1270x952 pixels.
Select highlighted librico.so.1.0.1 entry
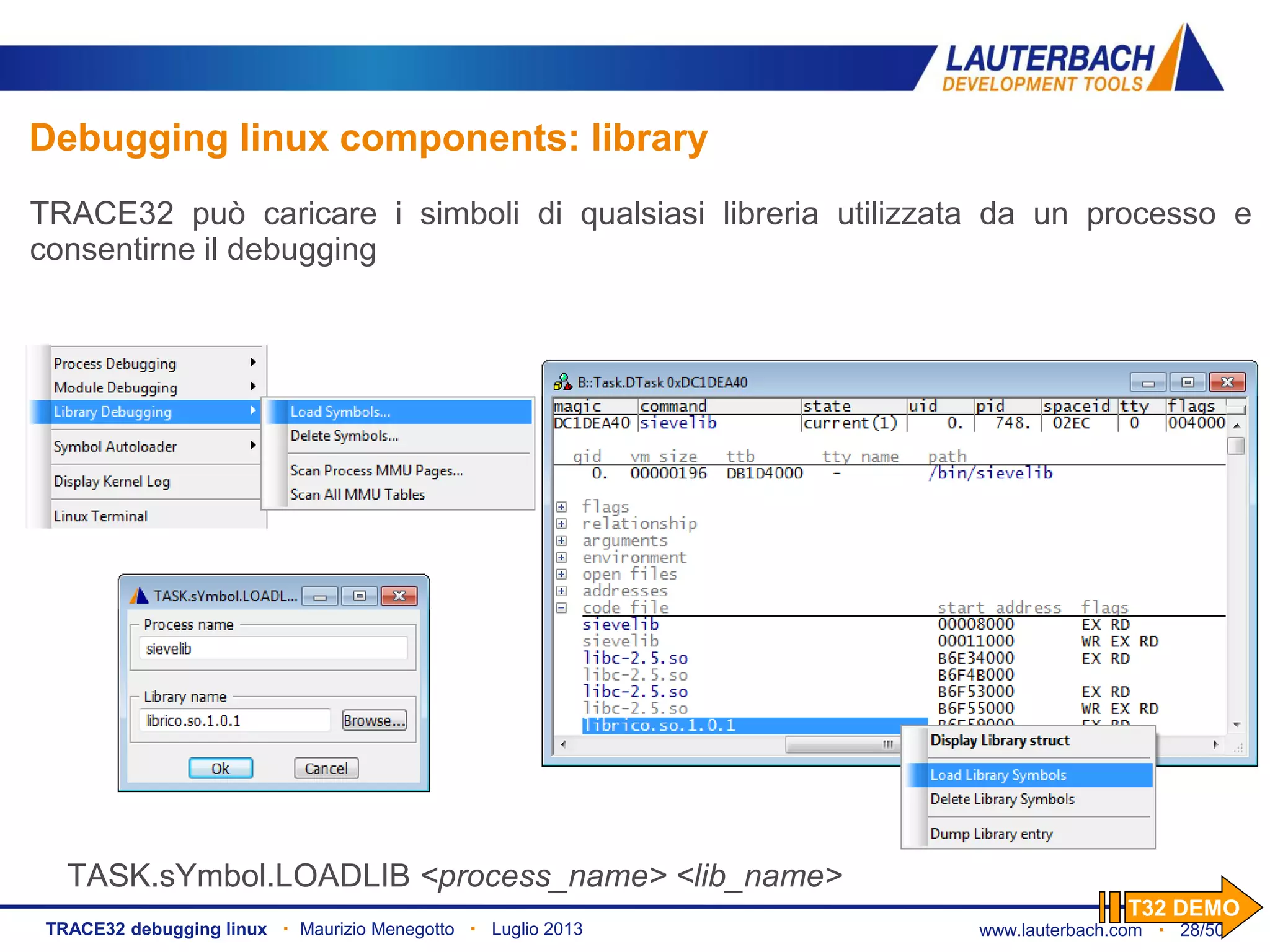pos(754,725)
